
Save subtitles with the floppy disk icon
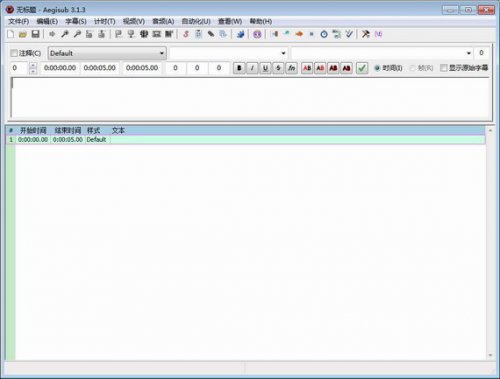tap(35, 34)
